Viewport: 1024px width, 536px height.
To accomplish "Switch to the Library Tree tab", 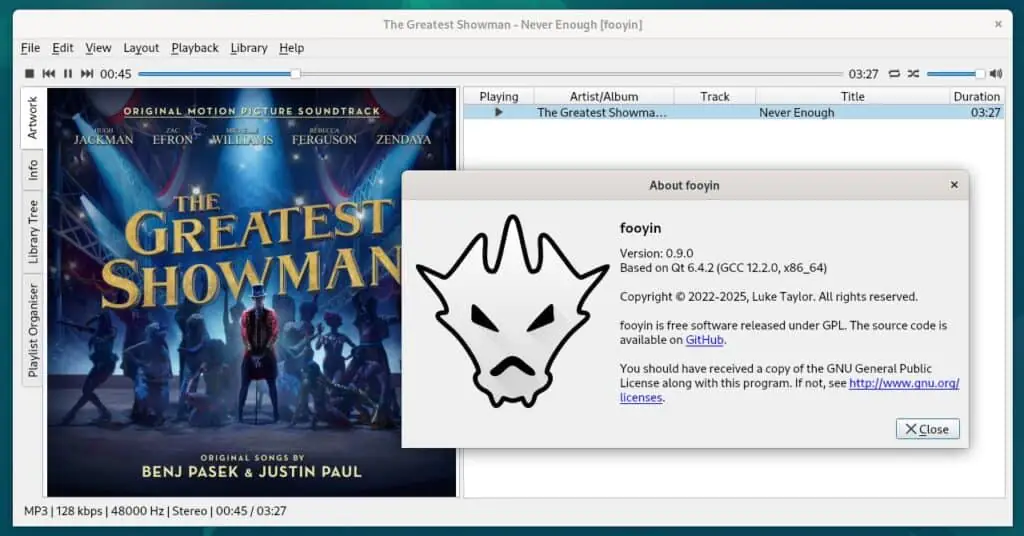I will (x=33, y=232).
